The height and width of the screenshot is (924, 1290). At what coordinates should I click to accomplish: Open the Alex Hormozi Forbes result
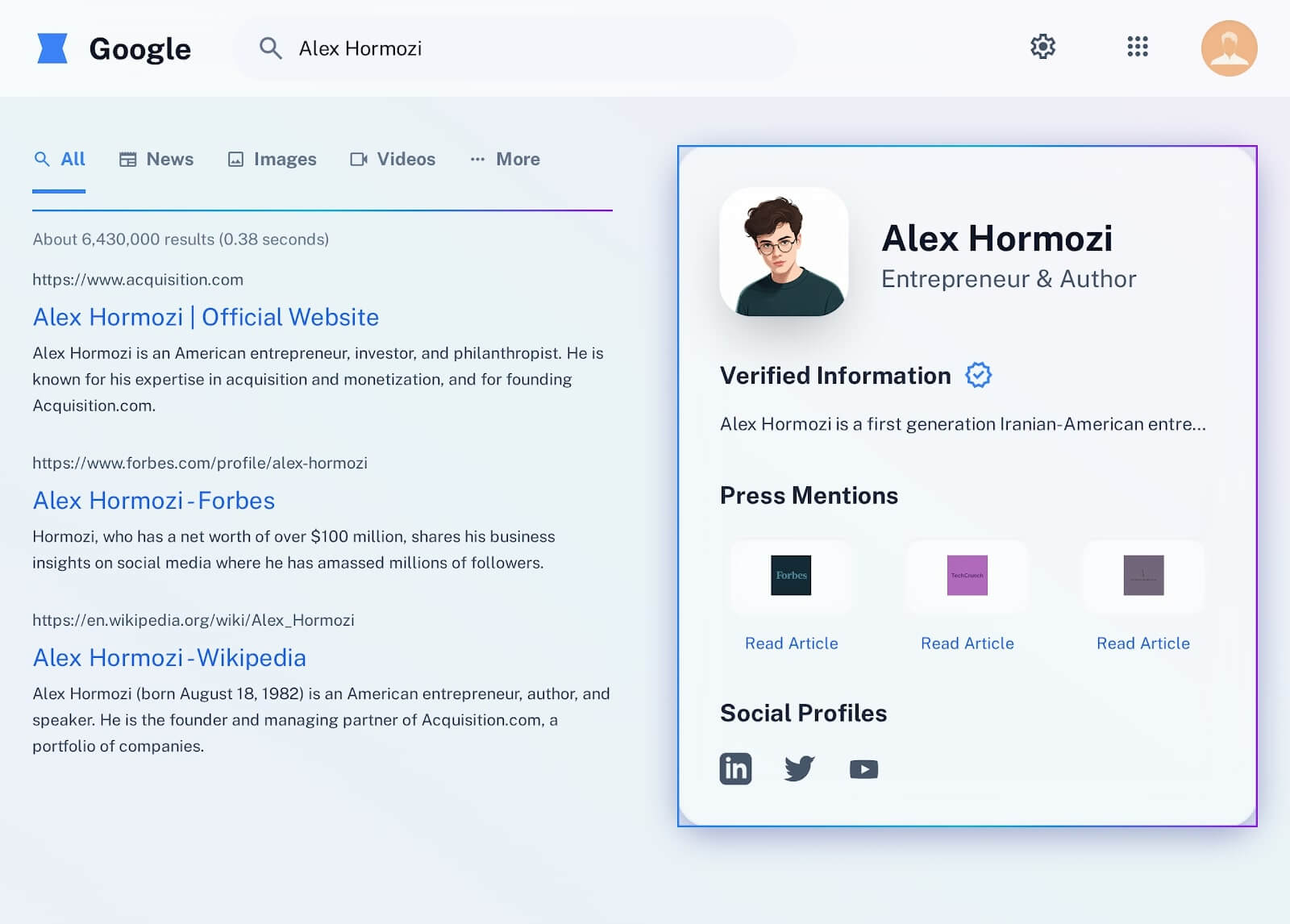(153, 500)
